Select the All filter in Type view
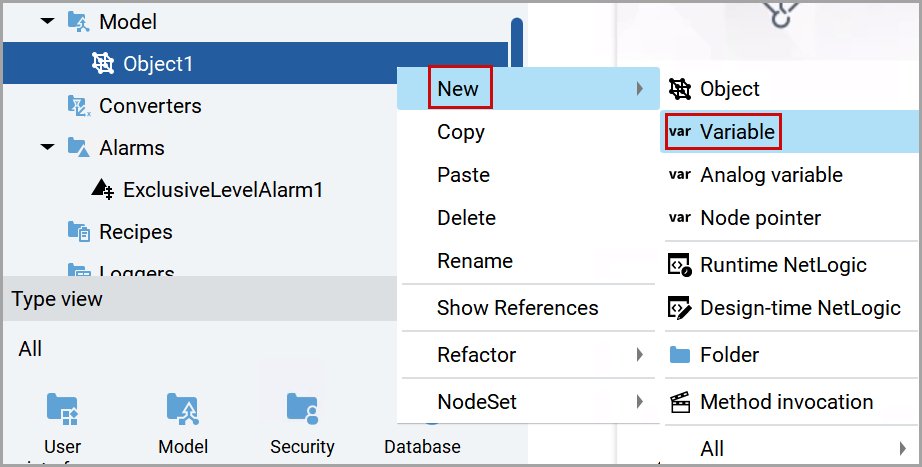The height and width of the screenshot is (467, 922). pyautogui.click(x=30, y=349)
